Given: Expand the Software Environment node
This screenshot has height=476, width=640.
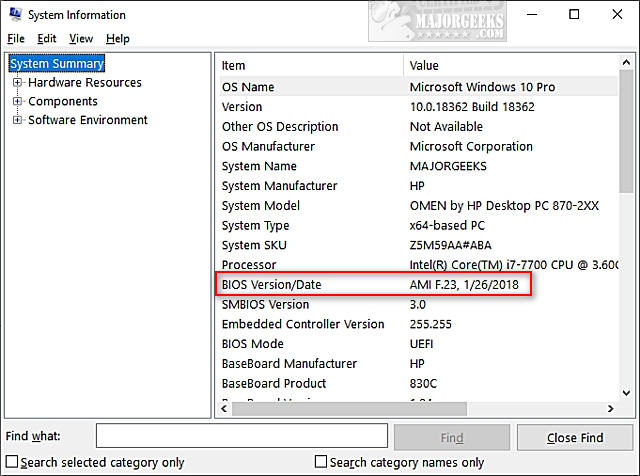Looking at the screenshot, I should tap(17, 120).
